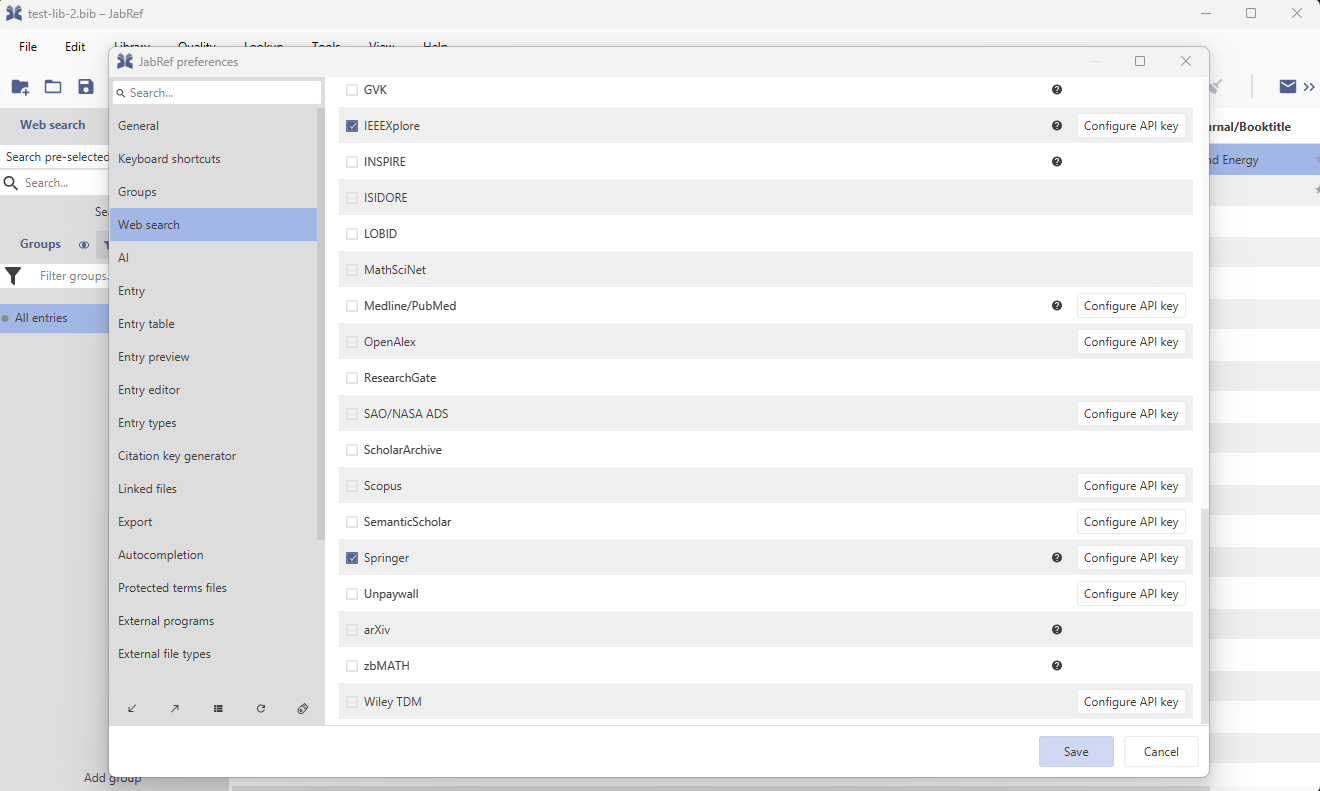Click the help icon beside arXiv

coord(1057,630)
